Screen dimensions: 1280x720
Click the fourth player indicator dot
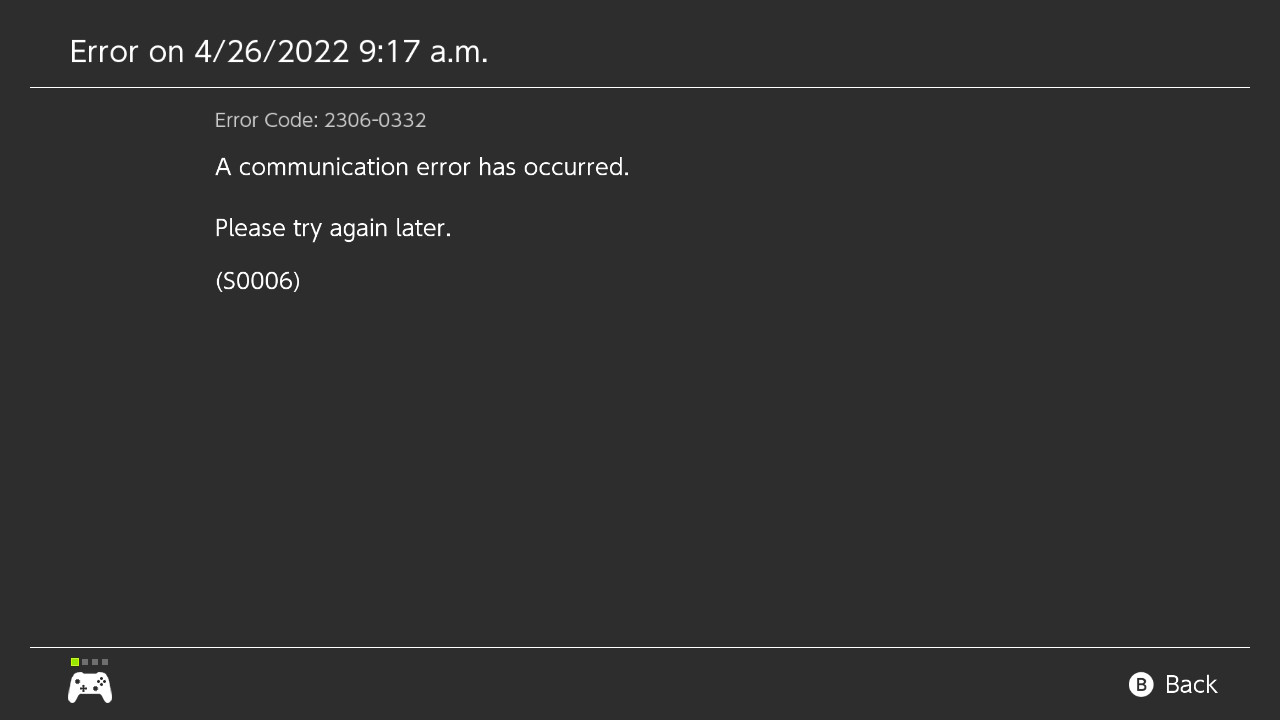tap(105, 662)
